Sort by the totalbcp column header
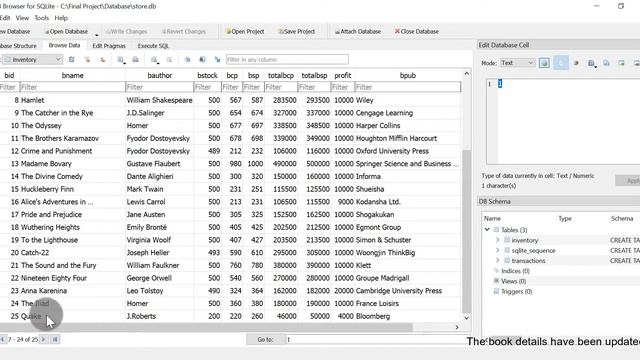The width and height of the screenshot is (640, 360). click(281, 75)
